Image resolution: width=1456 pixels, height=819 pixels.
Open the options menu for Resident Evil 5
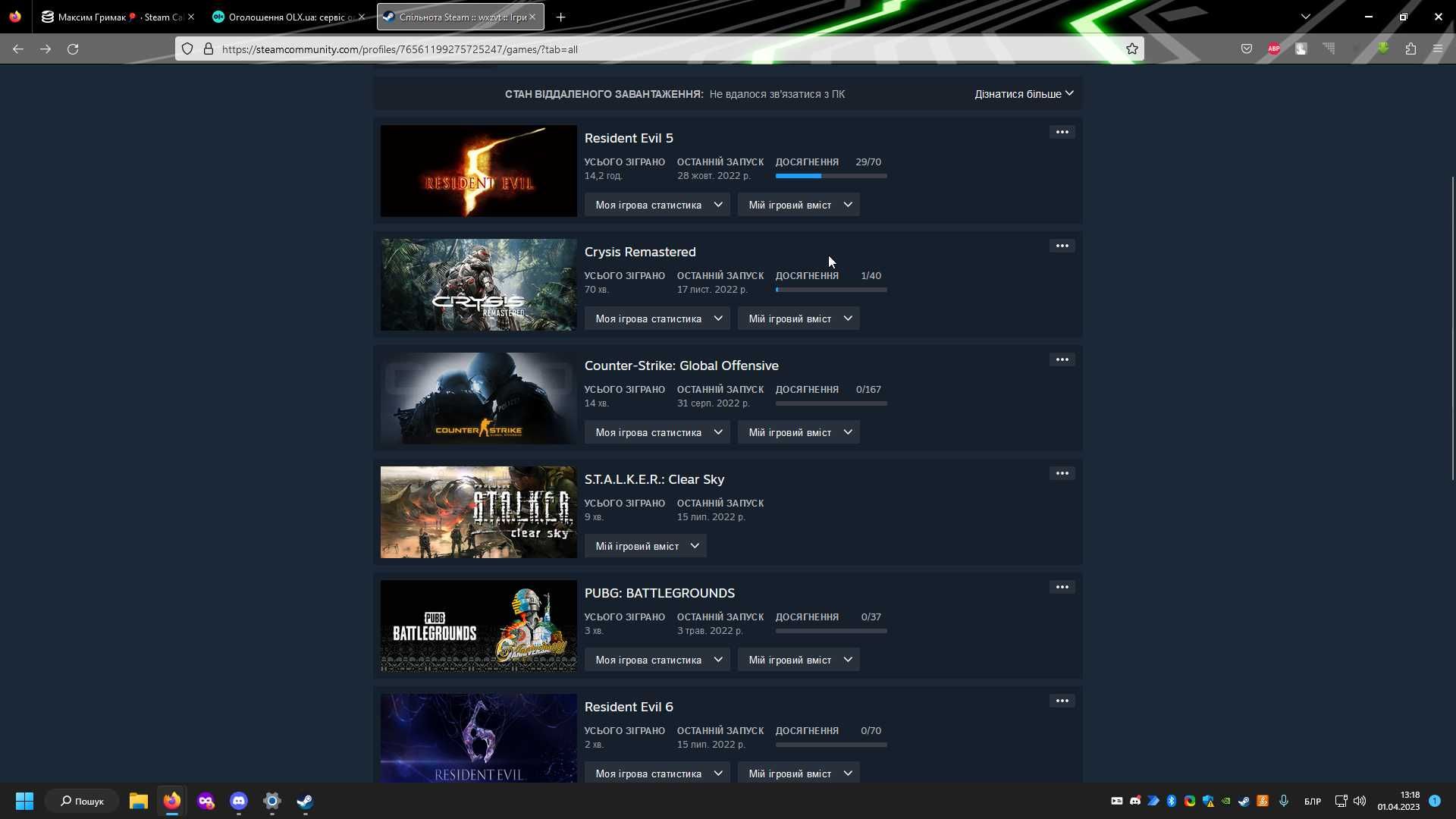[x=1062, y=132]
